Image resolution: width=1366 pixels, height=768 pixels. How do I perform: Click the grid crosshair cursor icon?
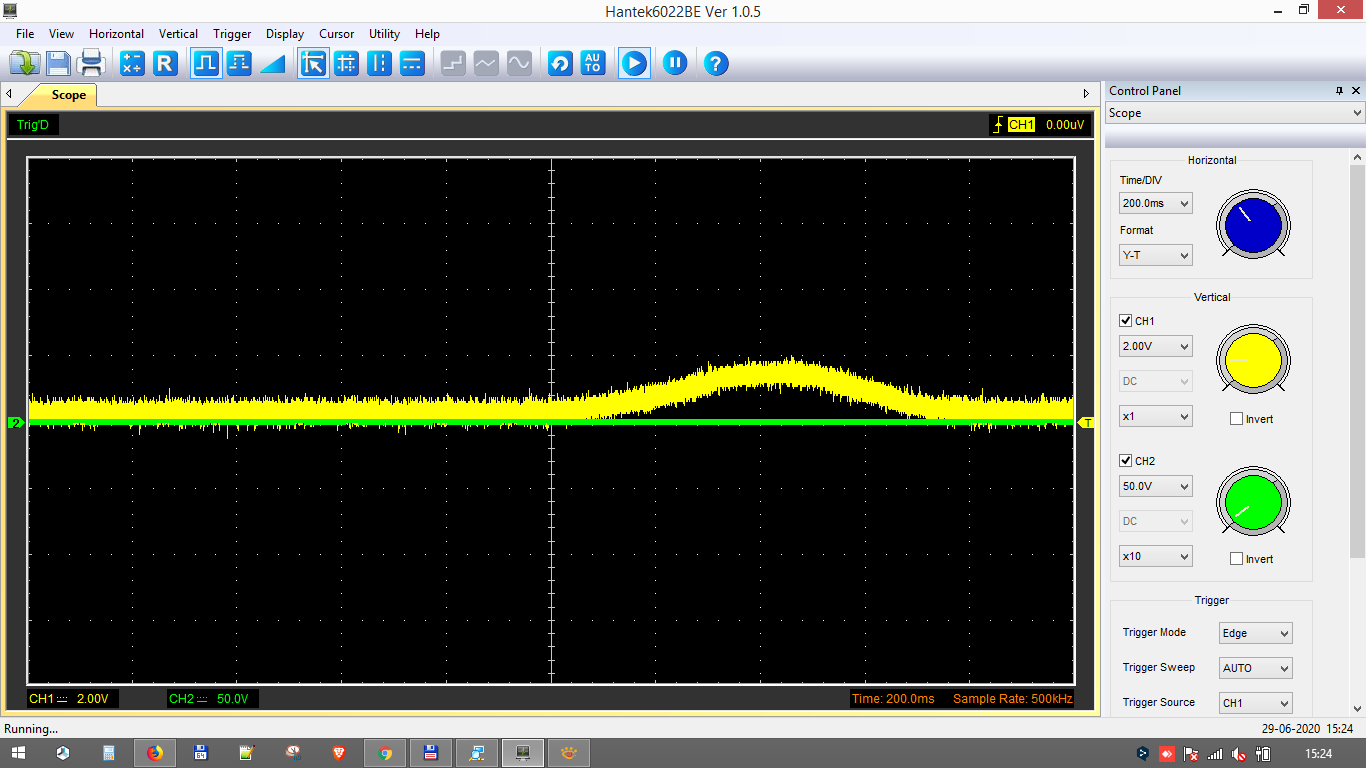coord(346,64)
